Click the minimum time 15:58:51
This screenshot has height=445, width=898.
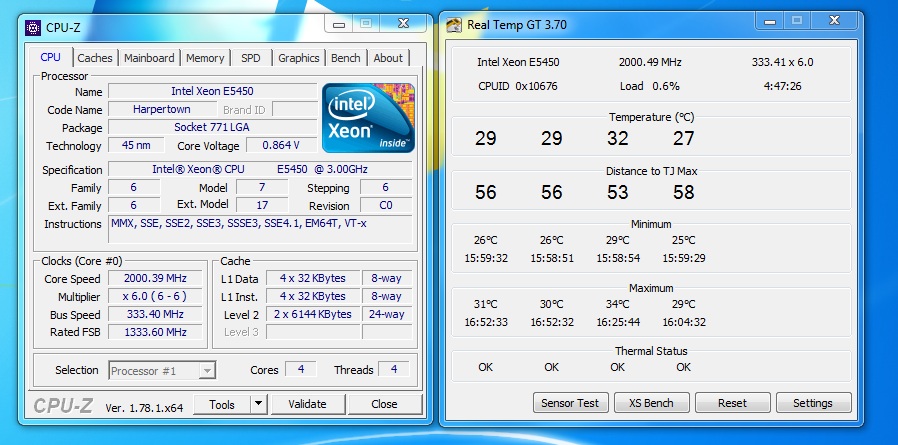[552, 258]
